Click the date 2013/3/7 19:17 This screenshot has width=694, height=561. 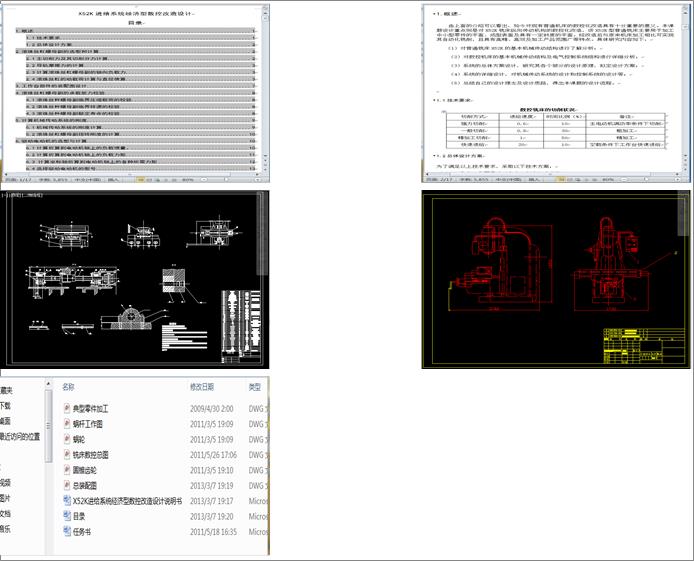tap(212, 501)
